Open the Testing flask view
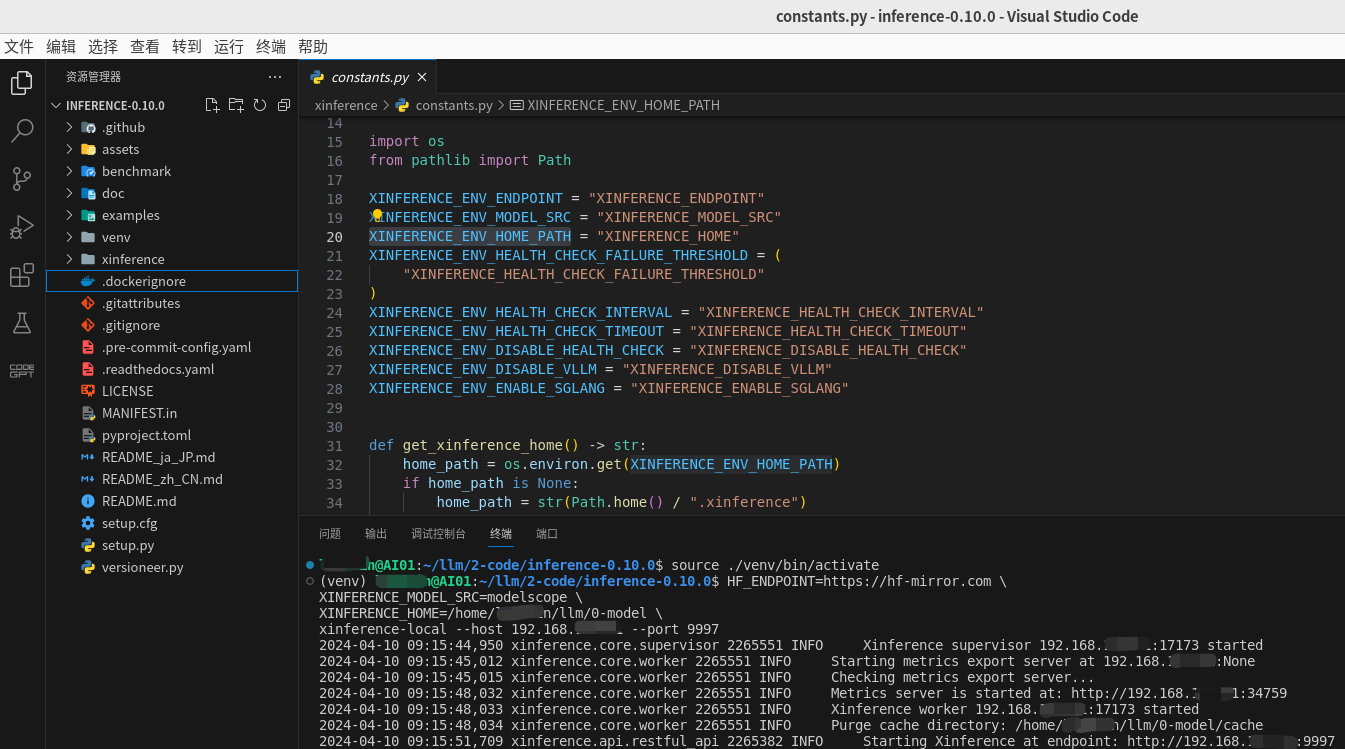Image resolution: width=1345 pixels, height=749 pixels. pos(22,323)
